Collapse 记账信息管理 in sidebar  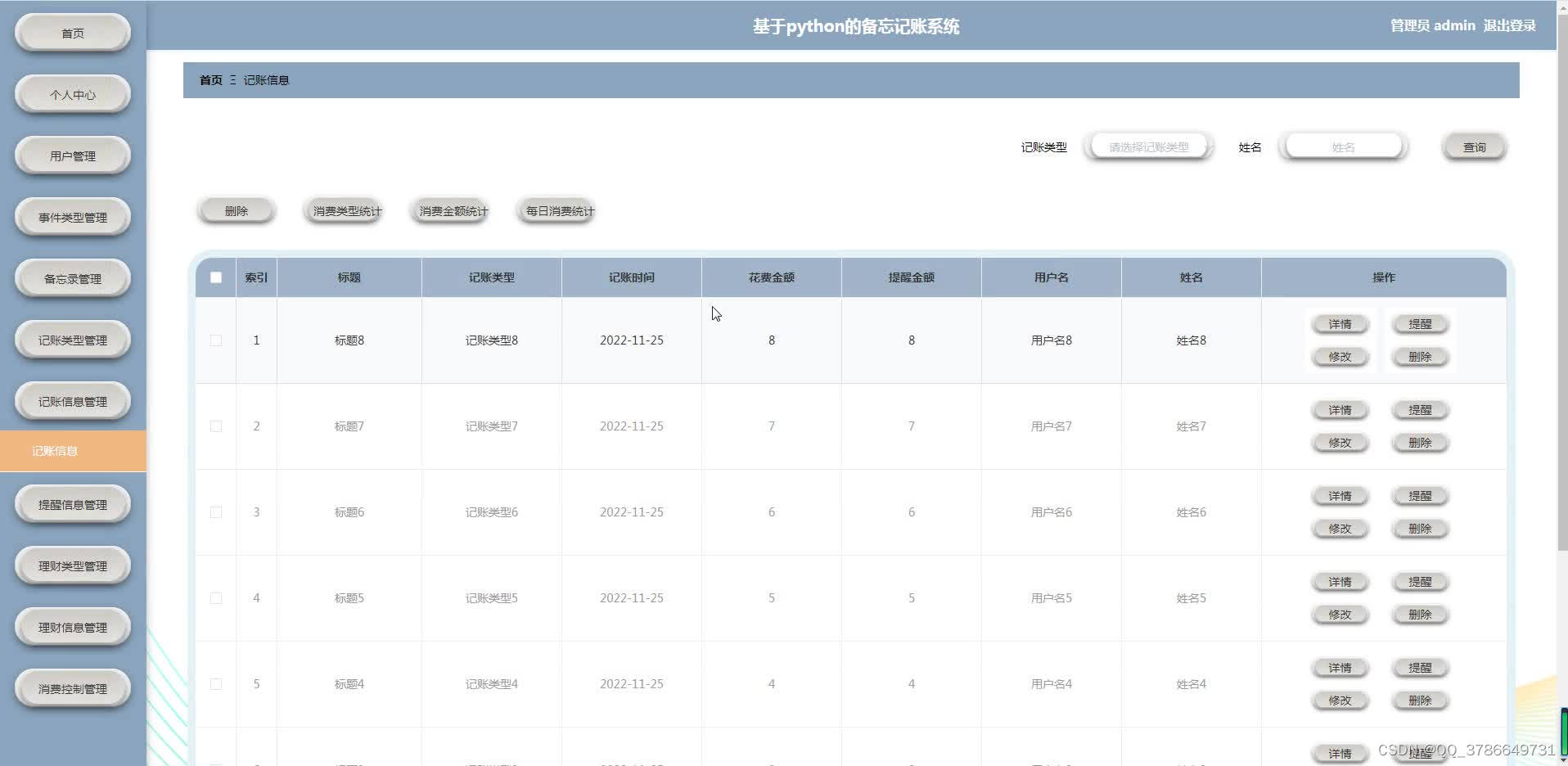(x=73, y=401)
